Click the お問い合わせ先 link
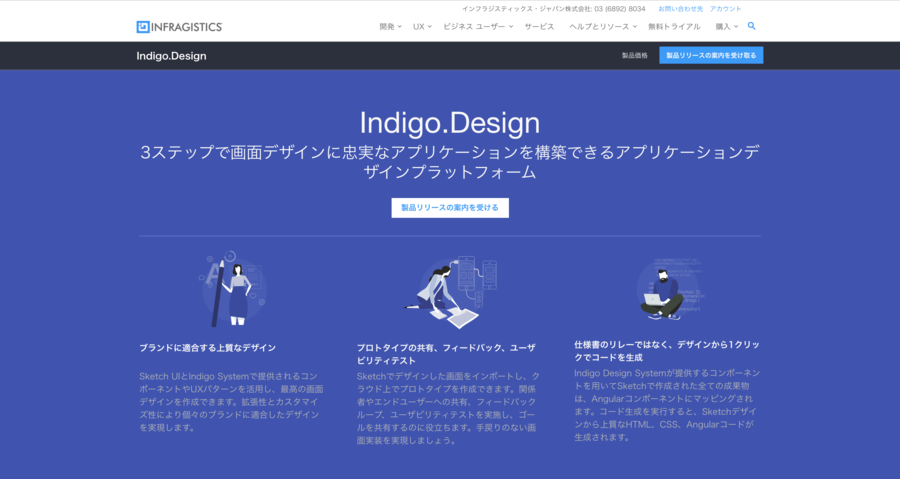The height and width of the screenshot is (479, 900). 680,9
